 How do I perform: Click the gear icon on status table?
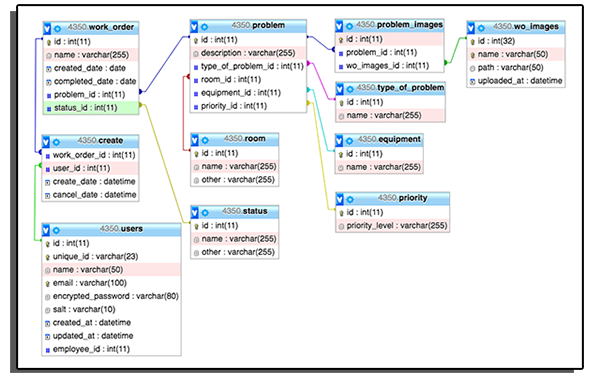(205, 212)
